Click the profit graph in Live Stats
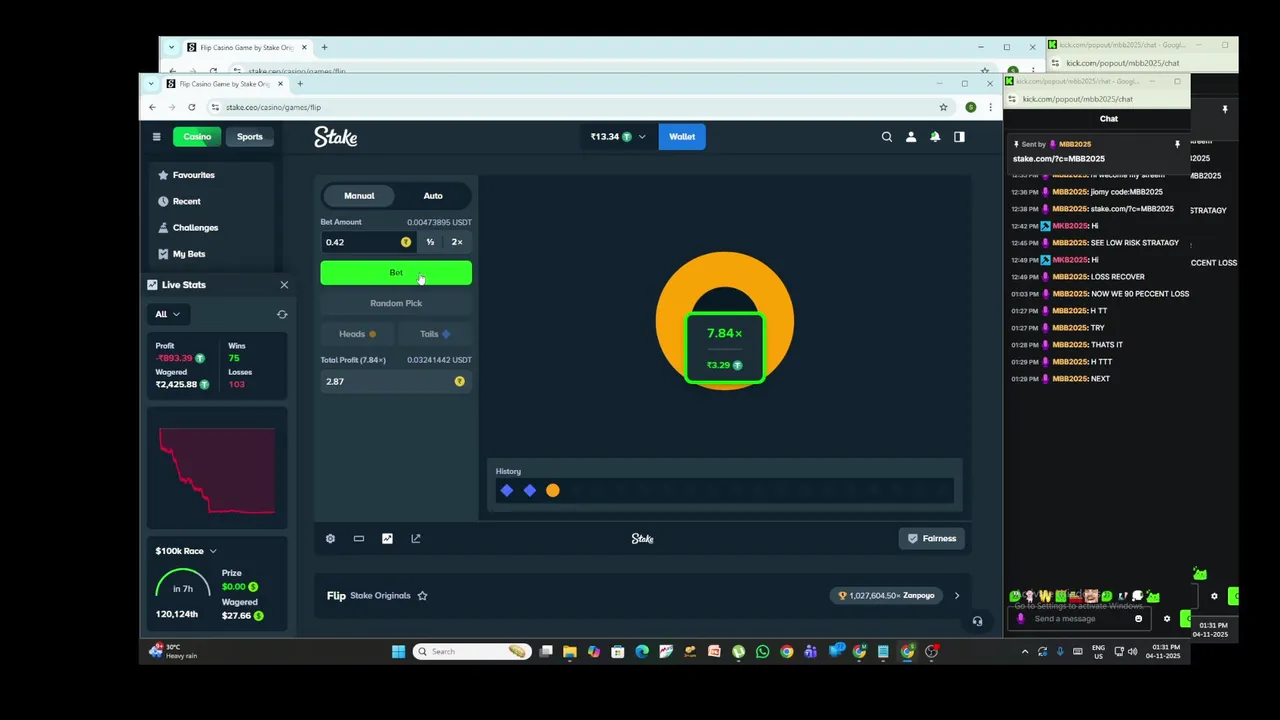The width and height of the screenshot is (1280, 720). coord(217,470)
